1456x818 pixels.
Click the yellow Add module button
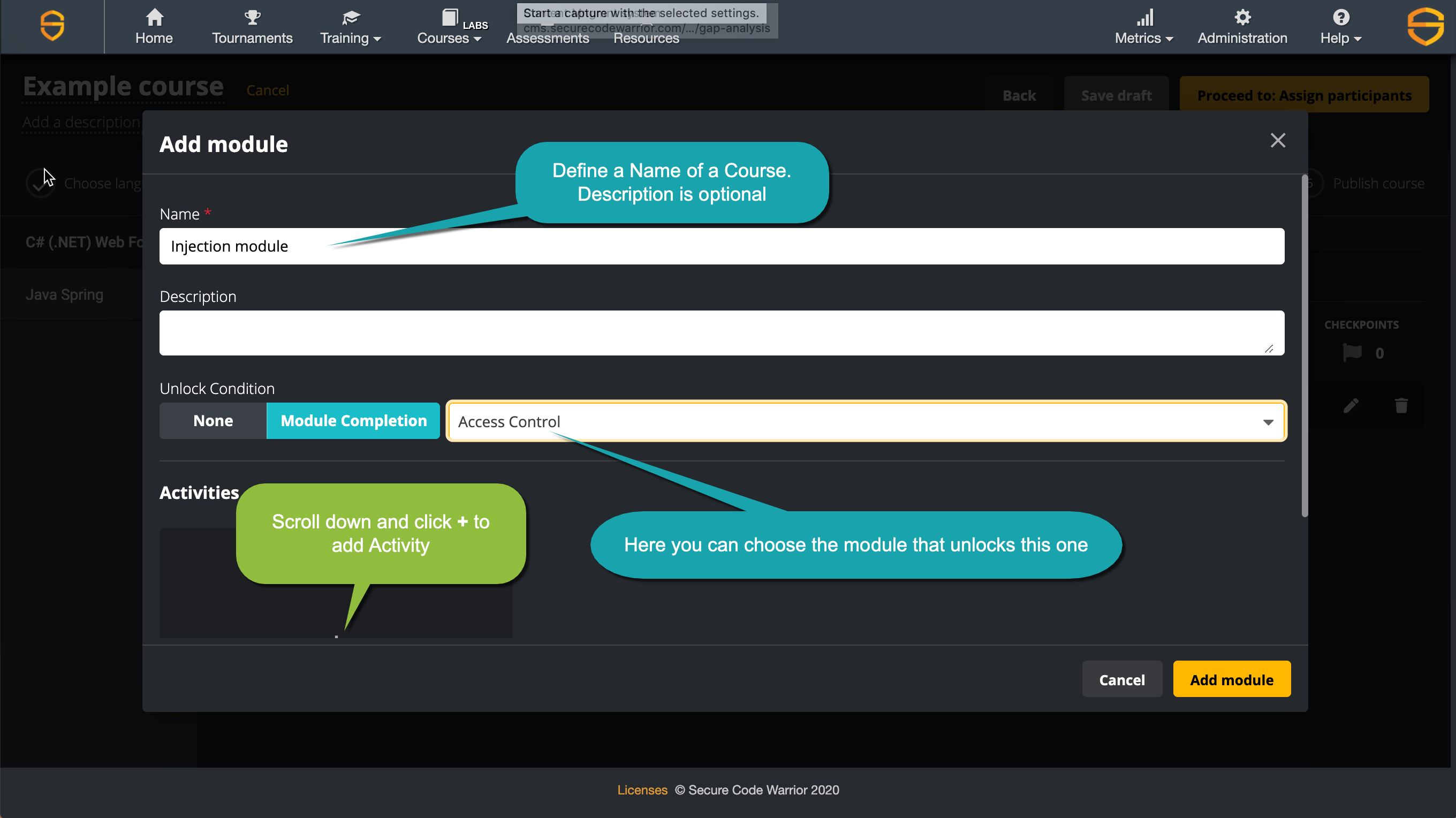1231,679
